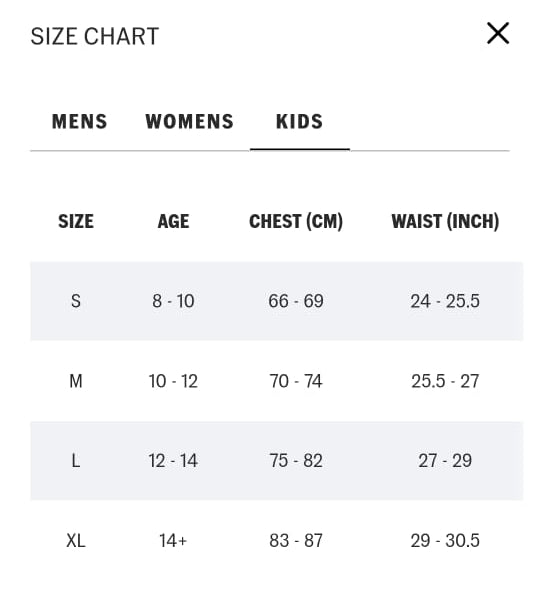Screen dimensions: 540x599
Task: Select the size S cell
Action: [x=76, y=301]
